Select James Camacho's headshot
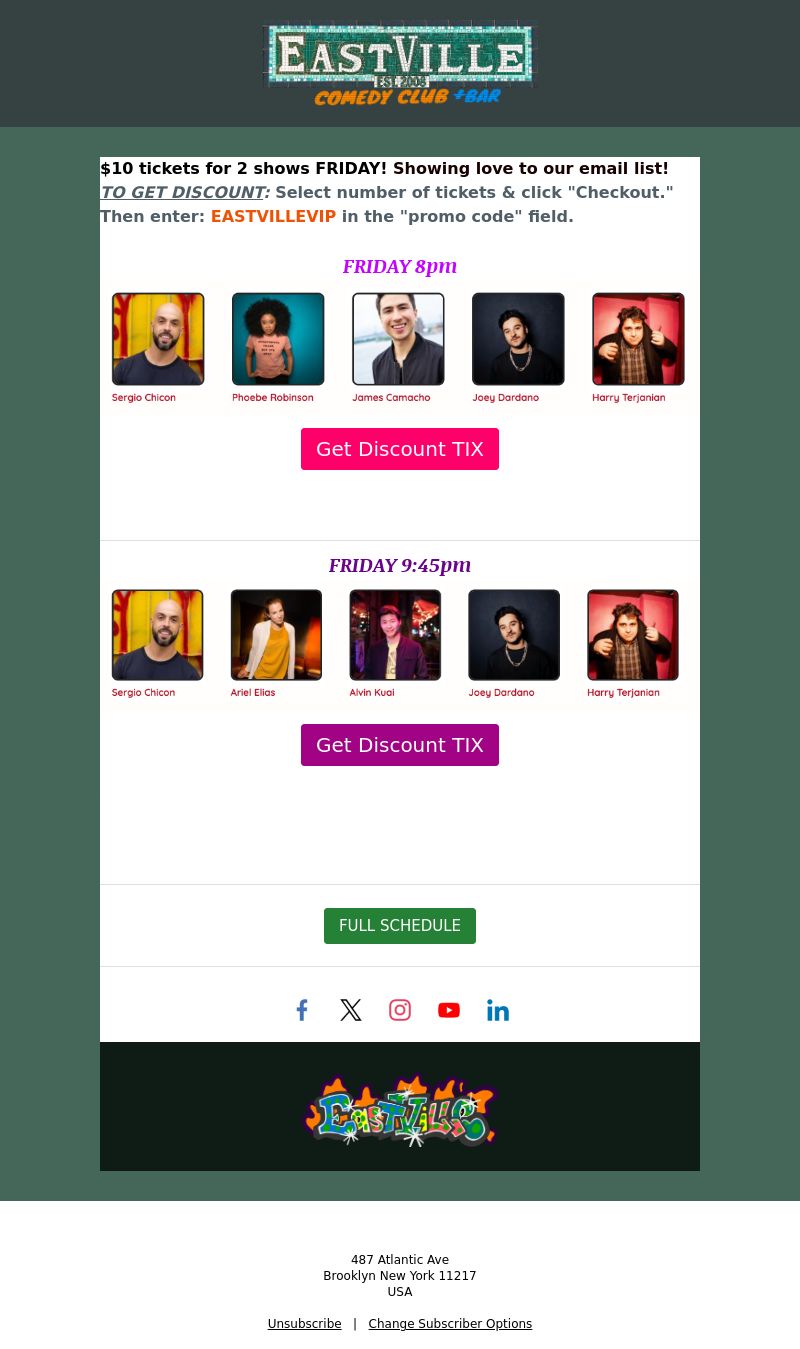This screenshot has height=1349, width=800. coord(398,339)
